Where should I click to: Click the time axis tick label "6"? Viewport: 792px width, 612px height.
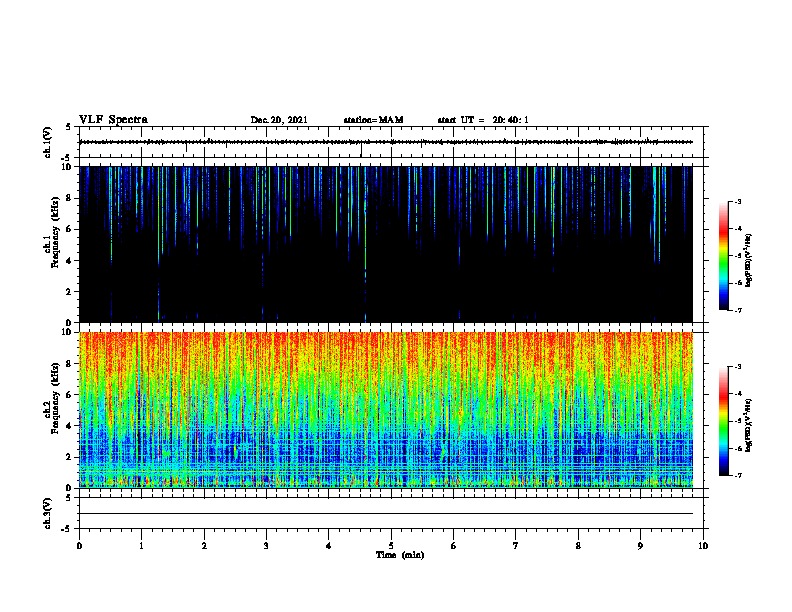[x=454, y=546]
